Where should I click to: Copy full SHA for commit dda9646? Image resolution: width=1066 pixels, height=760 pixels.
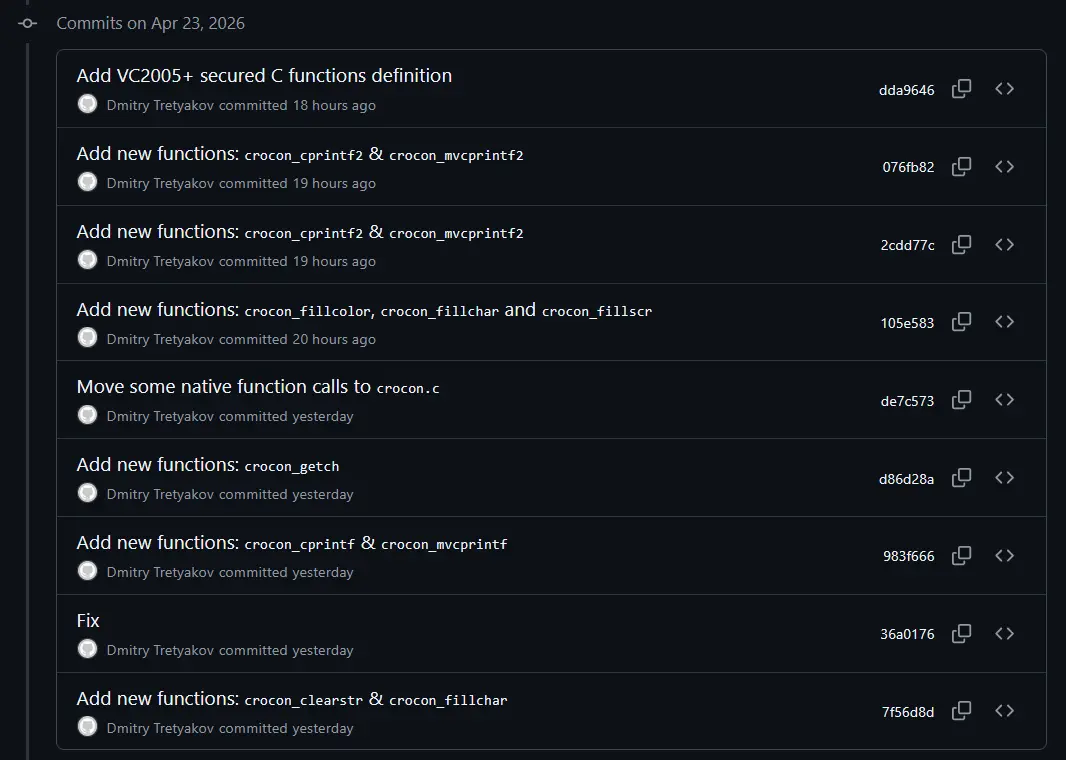pos(961,89)
